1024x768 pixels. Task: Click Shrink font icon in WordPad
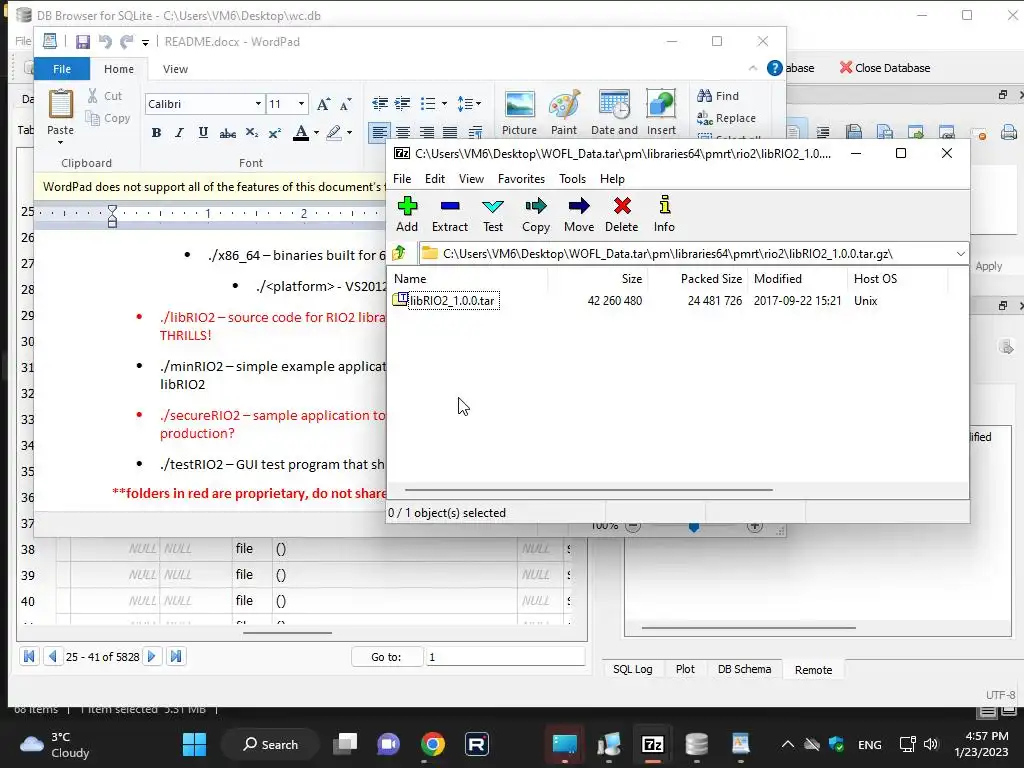point(345,104)
